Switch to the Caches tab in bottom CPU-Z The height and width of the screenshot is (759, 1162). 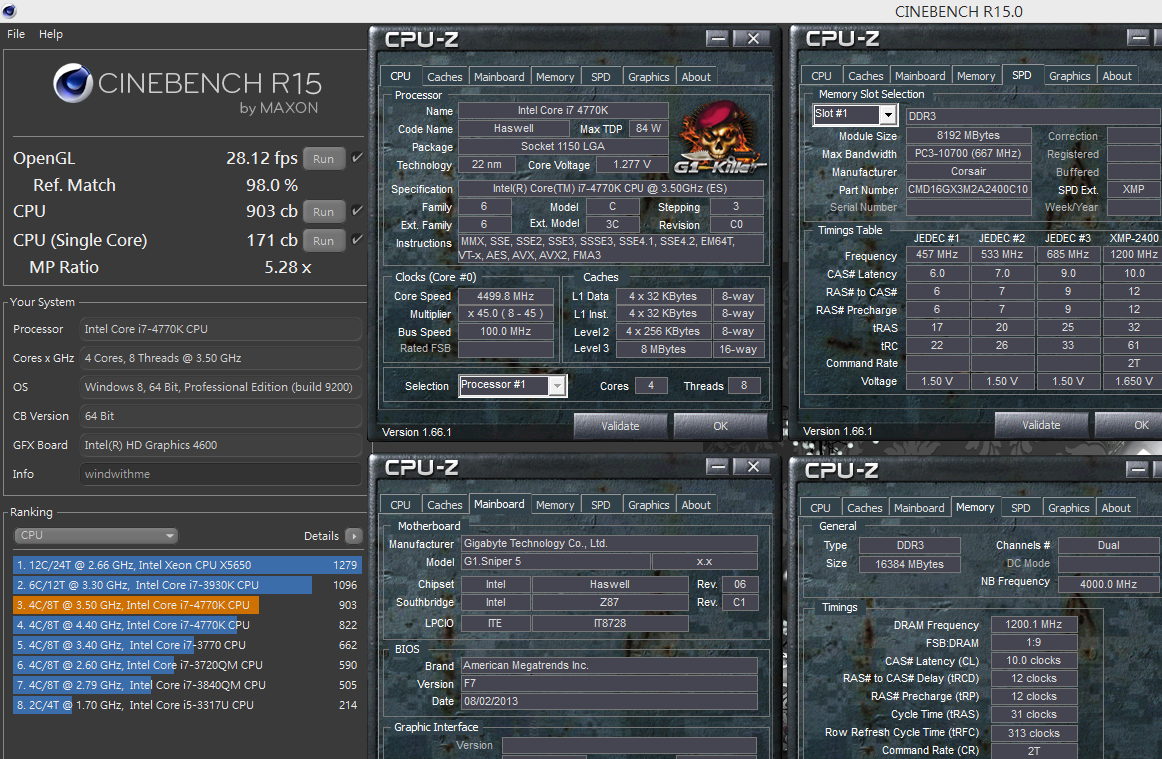pos(444,504)
